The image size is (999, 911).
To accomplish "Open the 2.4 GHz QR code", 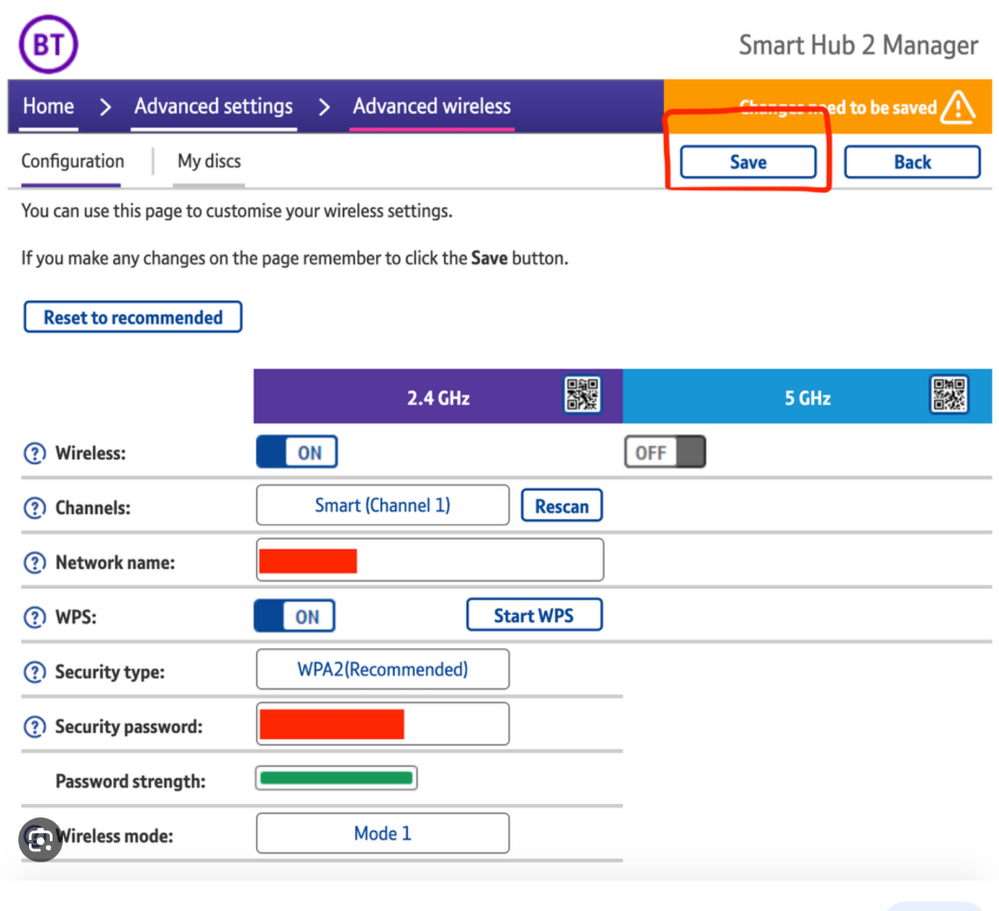I will (x=581, y=395).
